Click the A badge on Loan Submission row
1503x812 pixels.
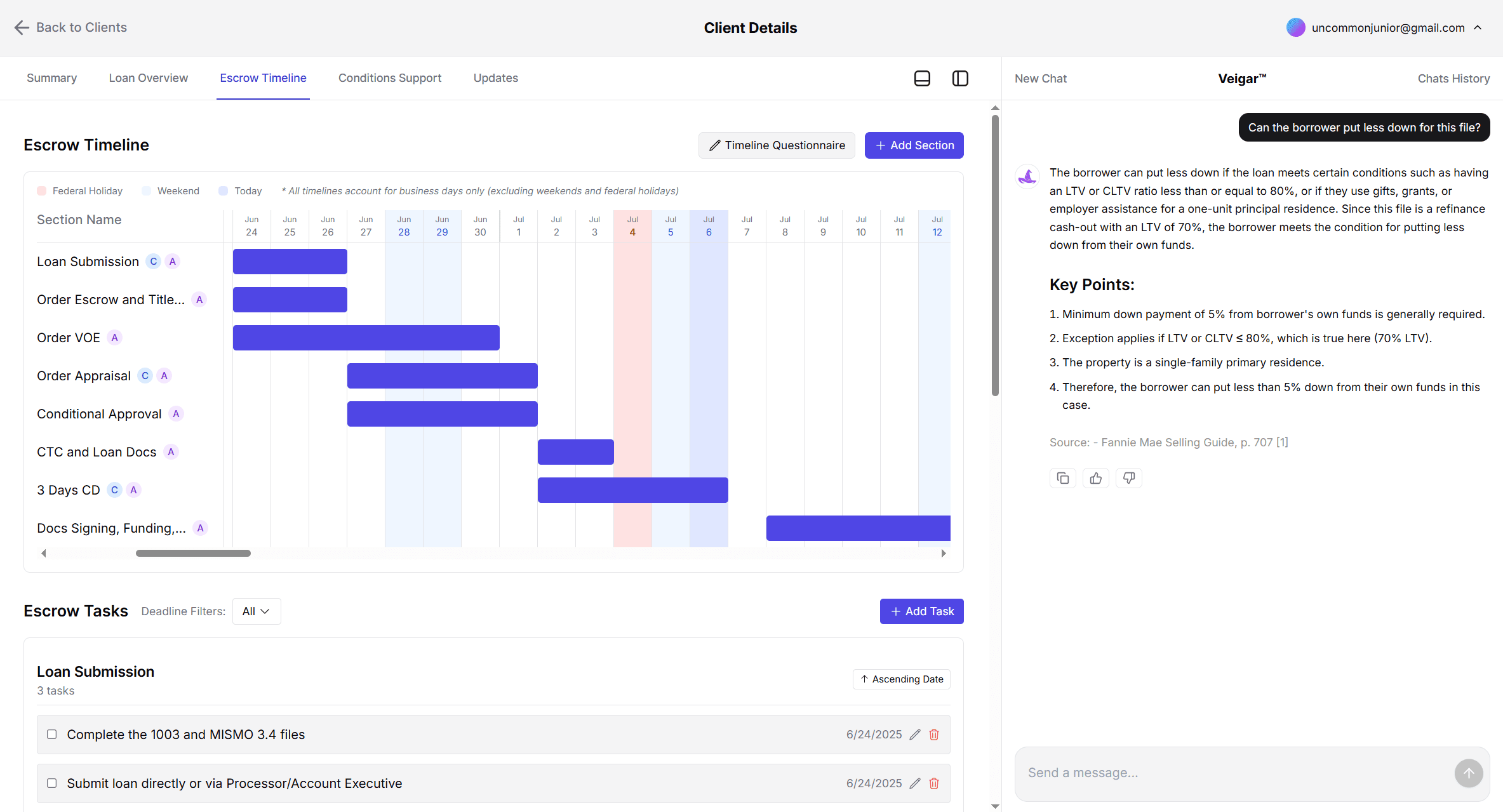(172, 262)
